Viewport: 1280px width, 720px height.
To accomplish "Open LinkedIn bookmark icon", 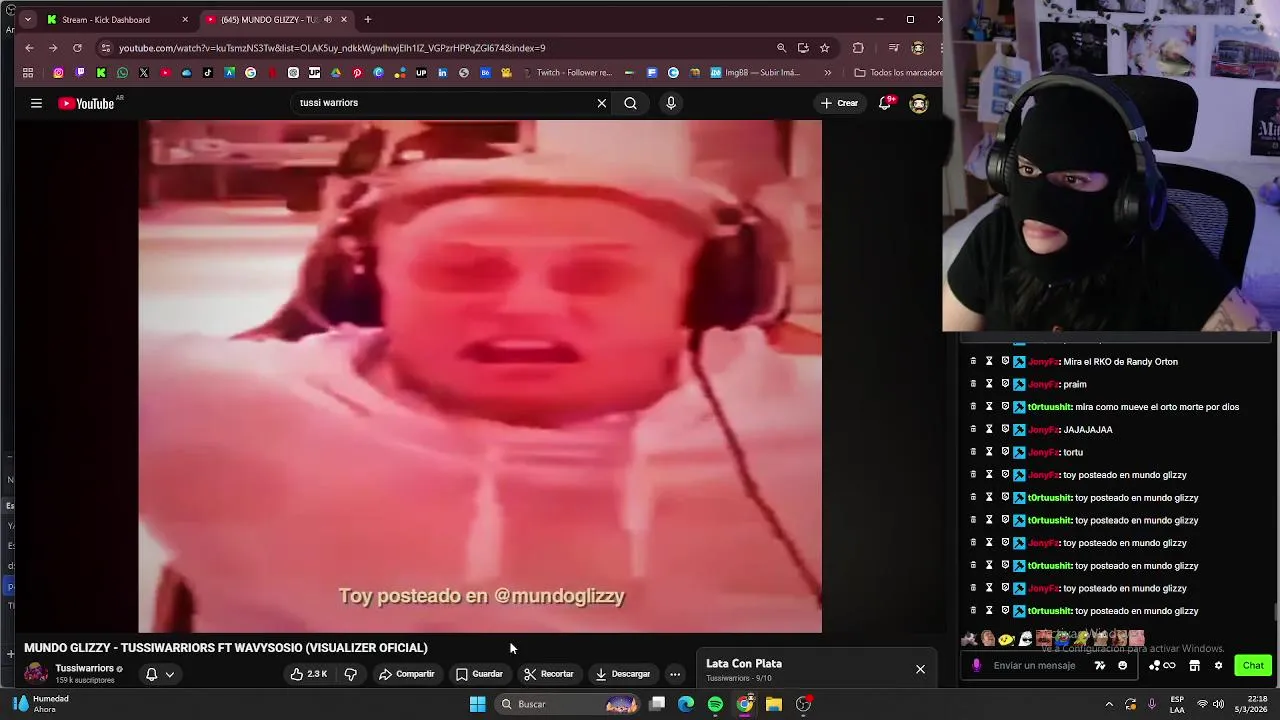I will pyautogui.click(x=442, y=73).
